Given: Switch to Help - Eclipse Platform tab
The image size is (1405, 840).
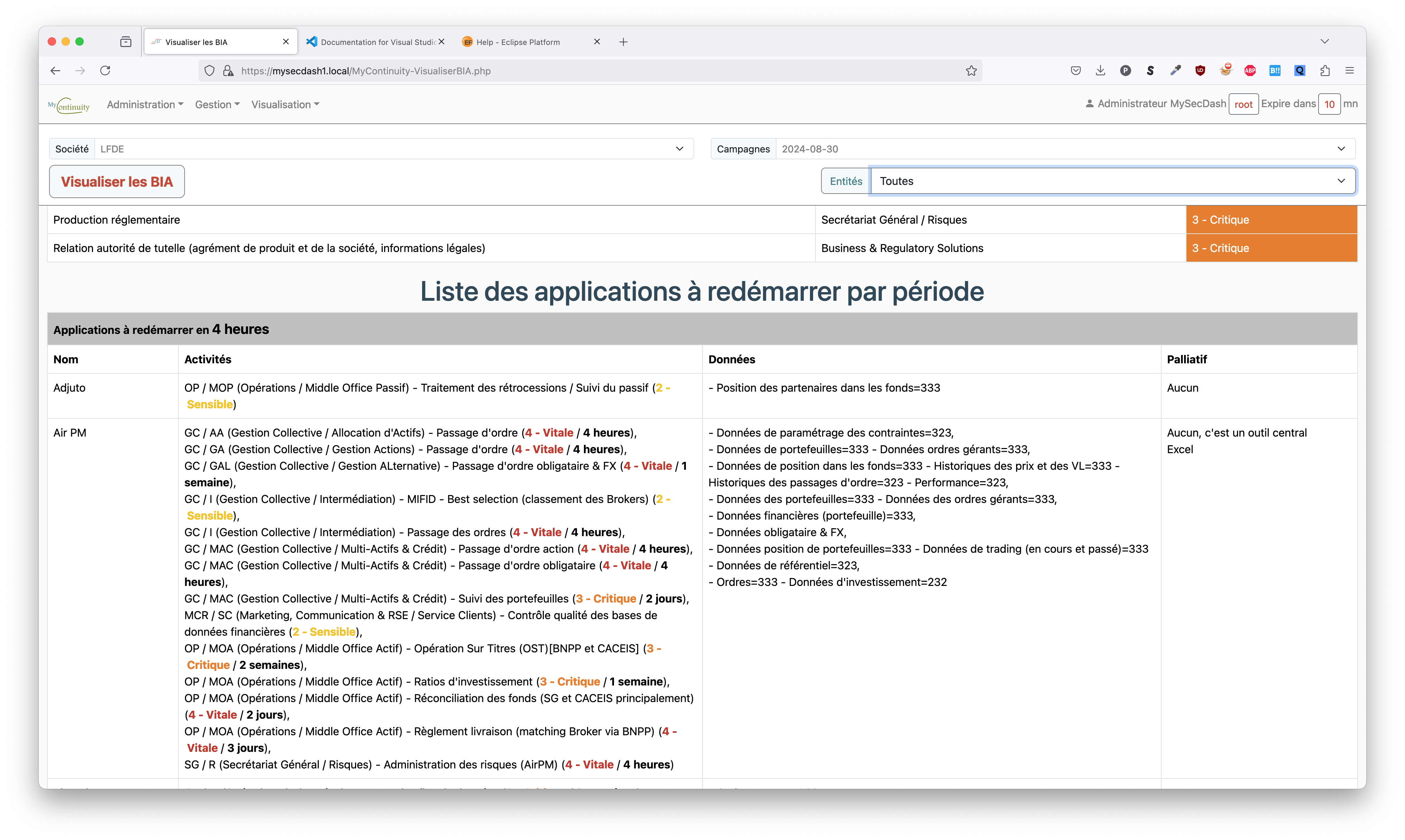Looking at the screenshot, I should [532, 42].
